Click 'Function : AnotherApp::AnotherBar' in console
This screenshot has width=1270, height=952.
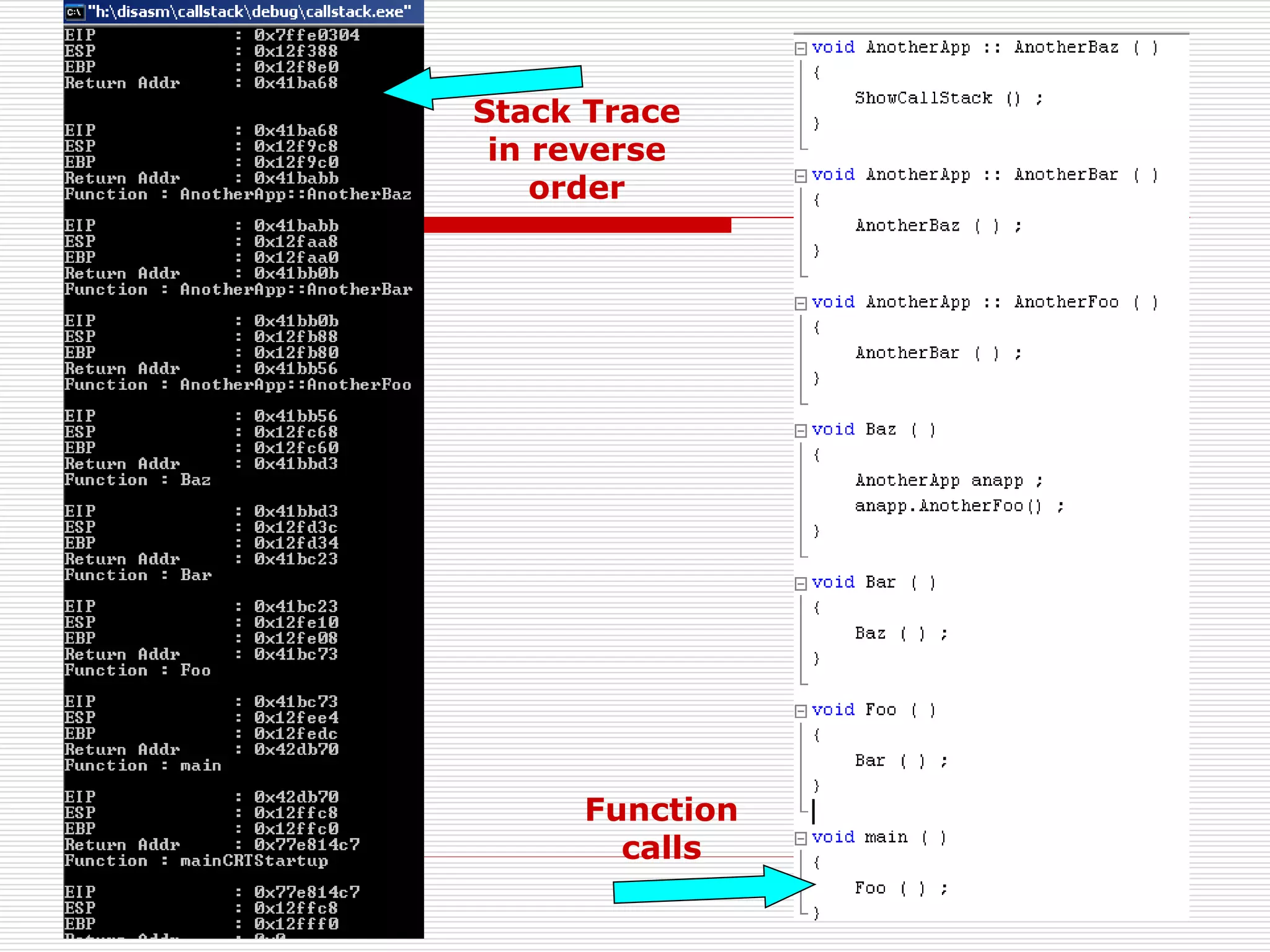click(238, 289)
